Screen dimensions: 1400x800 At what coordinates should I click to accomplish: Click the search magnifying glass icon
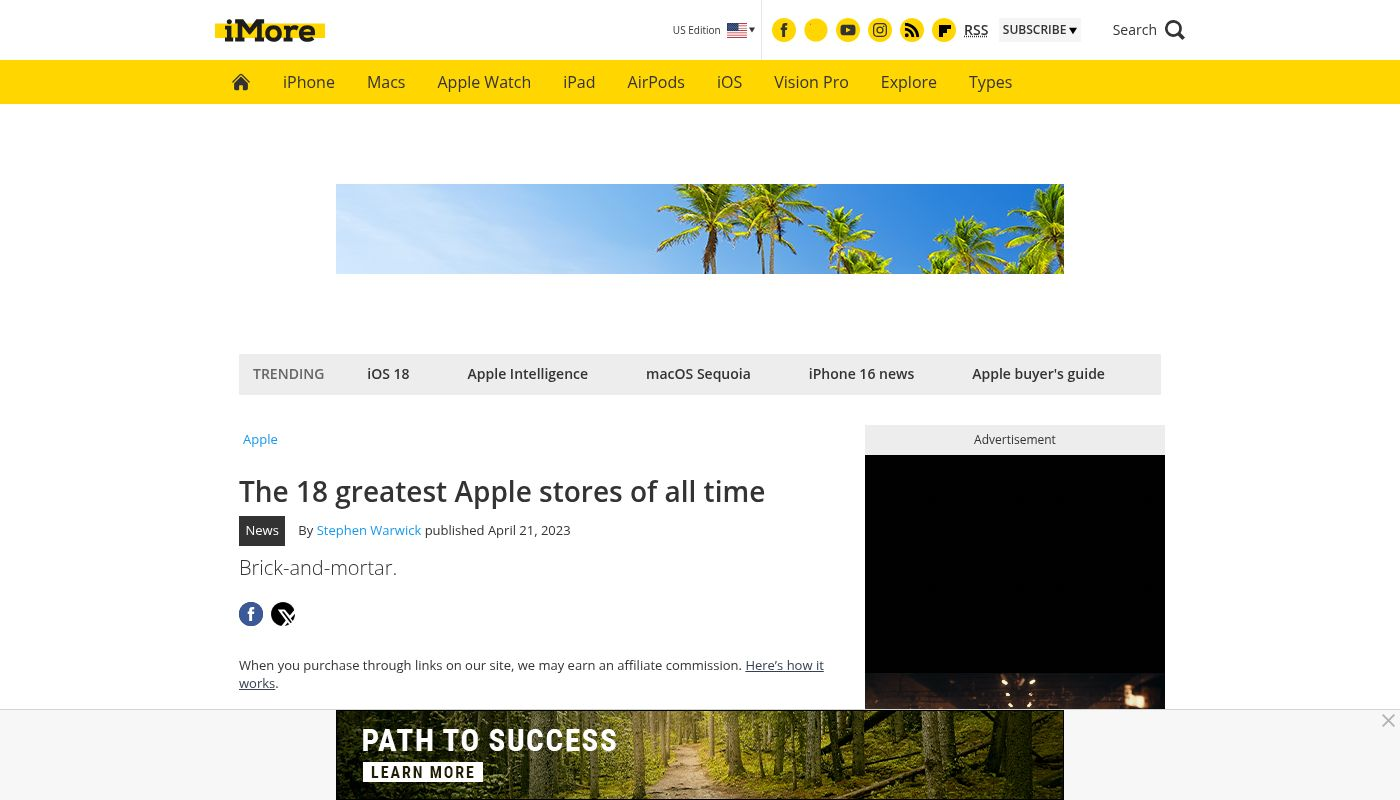pyautogui.click(x=1175, y=30)
